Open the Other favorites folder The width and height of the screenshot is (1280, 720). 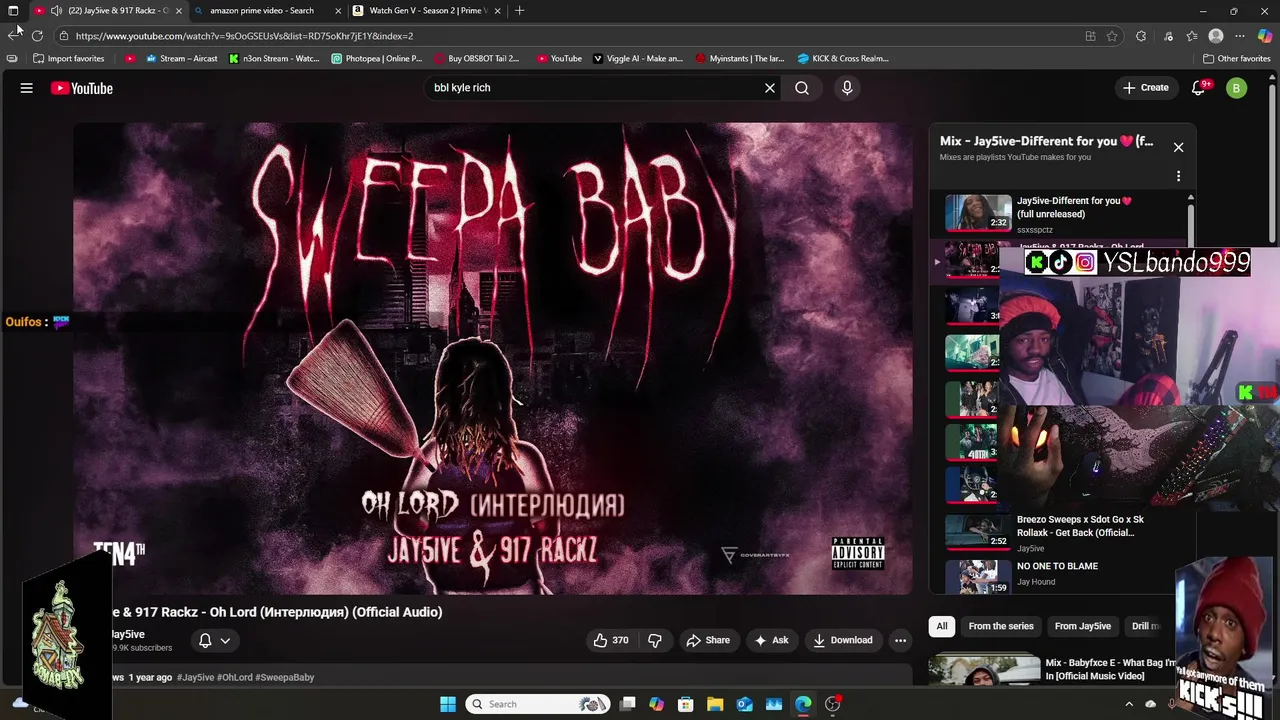[x=1236, y=59]
